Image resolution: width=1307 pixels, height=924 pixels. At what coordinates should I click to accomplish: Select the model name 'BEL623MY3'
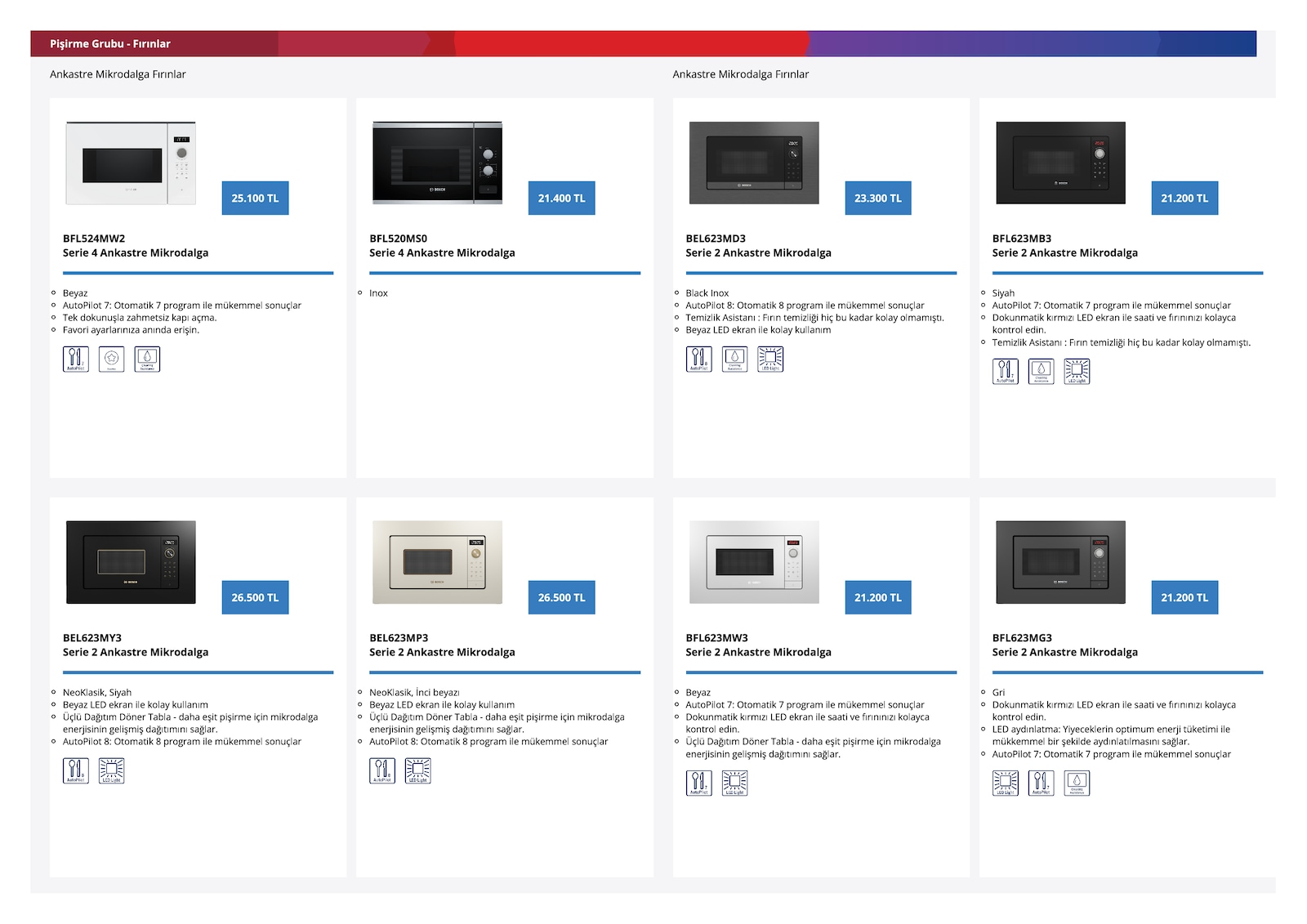click(x=92, y=638)
